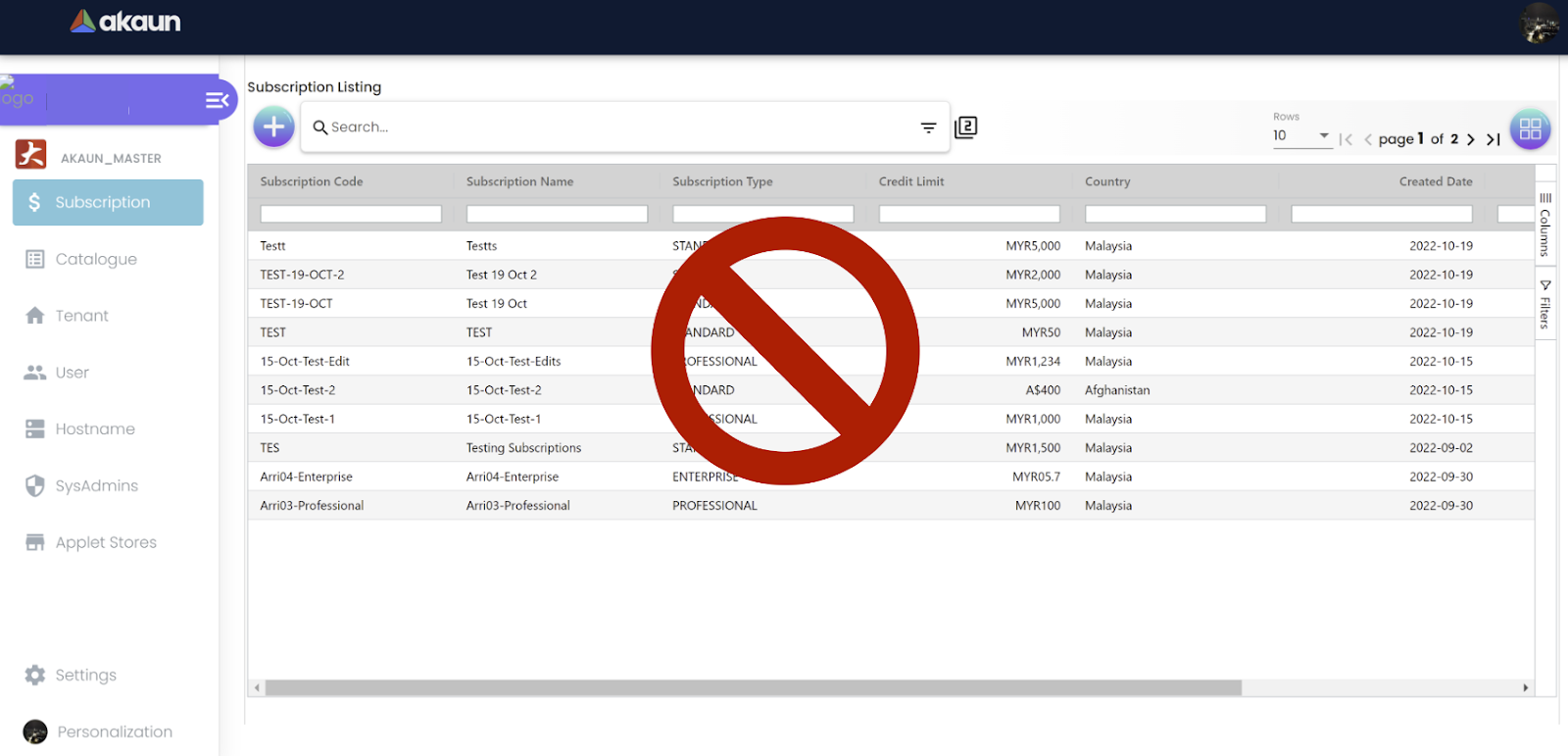Expand the Rows per page dropdown
Image resolution: width=1568 pixels, height=756 pixels.
pos(1300,136)
